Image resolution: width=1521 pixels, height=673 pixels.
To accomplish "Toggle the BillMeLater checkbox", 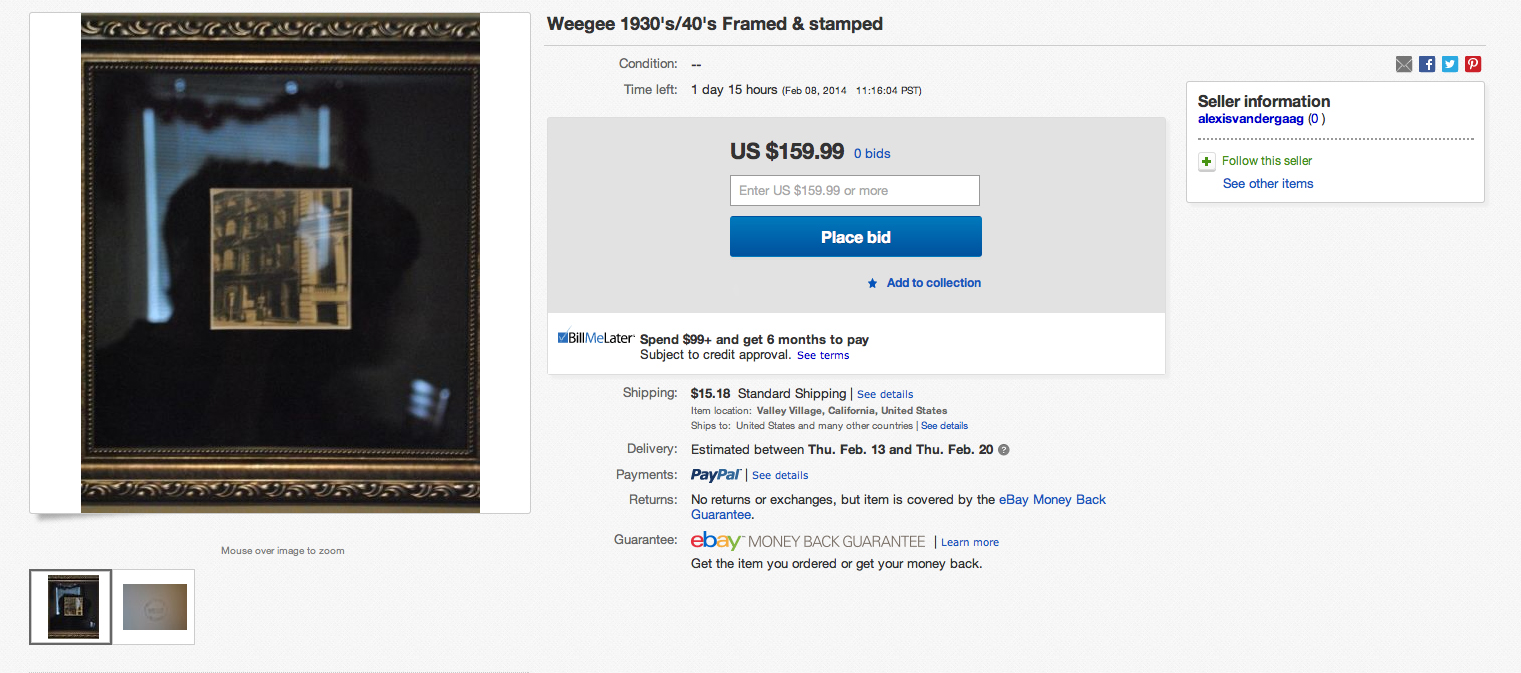I will pyautogui.click(x=563, y=337).
